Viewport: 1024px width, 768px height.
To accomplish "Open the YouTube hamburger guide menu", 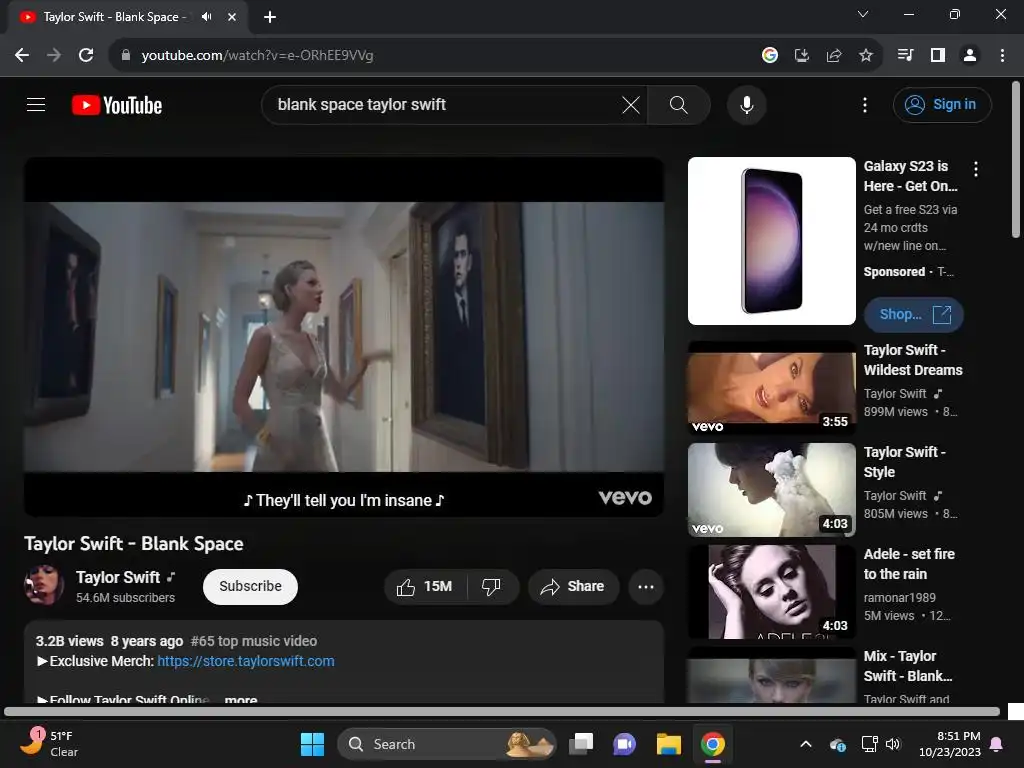I will click(x=36, y=104).
